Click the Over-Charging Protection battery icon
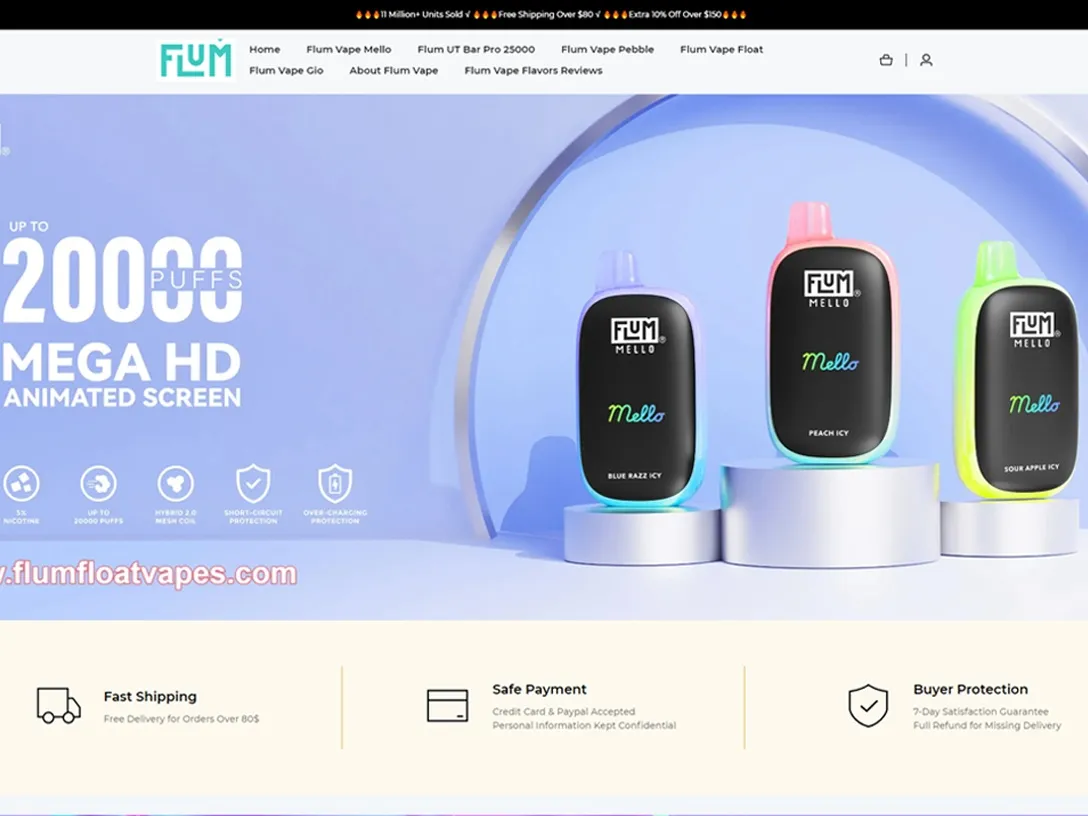Image resolution: width=1088 pixels, height=816 pixels. pyautogui.click(x=335, y=483)
